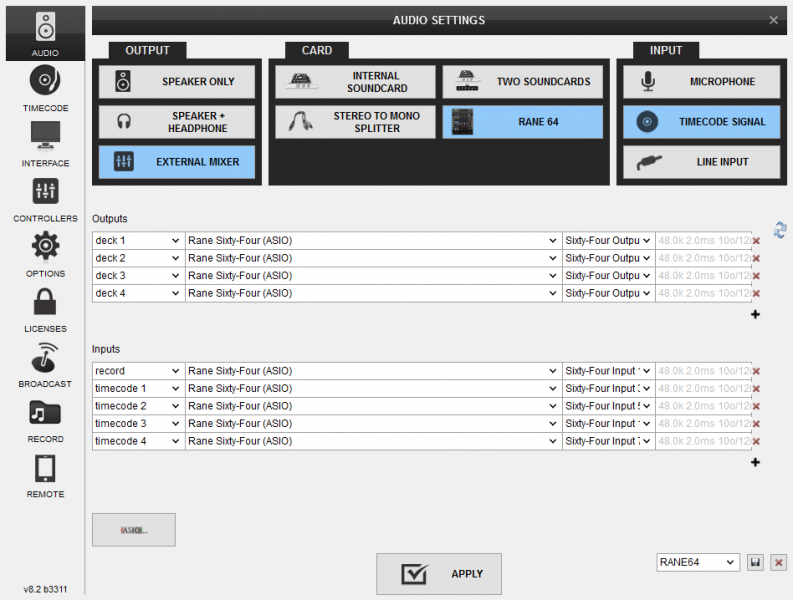
Task: Open the deck 3 source dropdown
Action: coord(139,276)
